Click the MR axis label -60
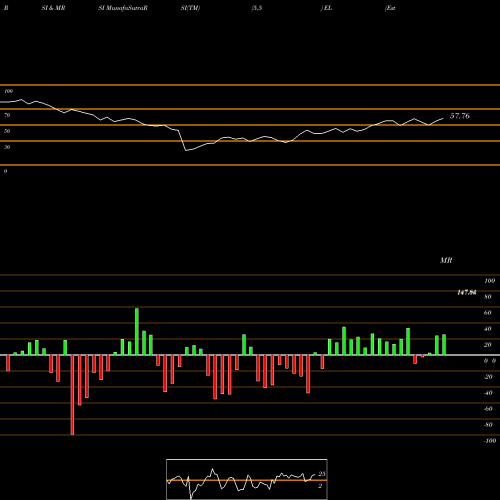This screenshot has height=500, width=500. tap(488, 409)
